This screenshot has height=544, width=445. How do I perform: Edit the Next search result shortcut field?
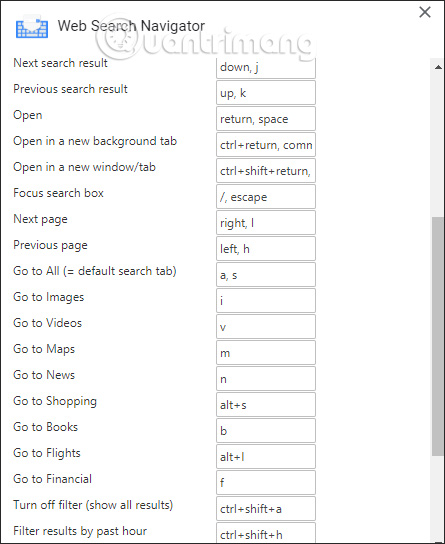tap(266, 68)
